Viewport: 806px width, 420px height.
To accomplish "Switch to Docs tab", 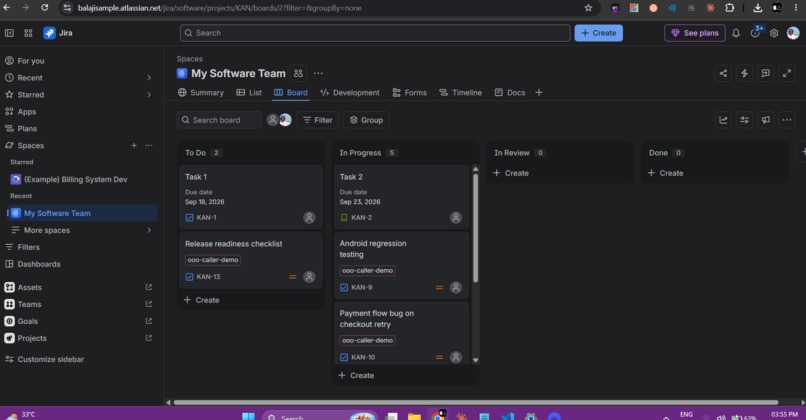I will [510, 93].
